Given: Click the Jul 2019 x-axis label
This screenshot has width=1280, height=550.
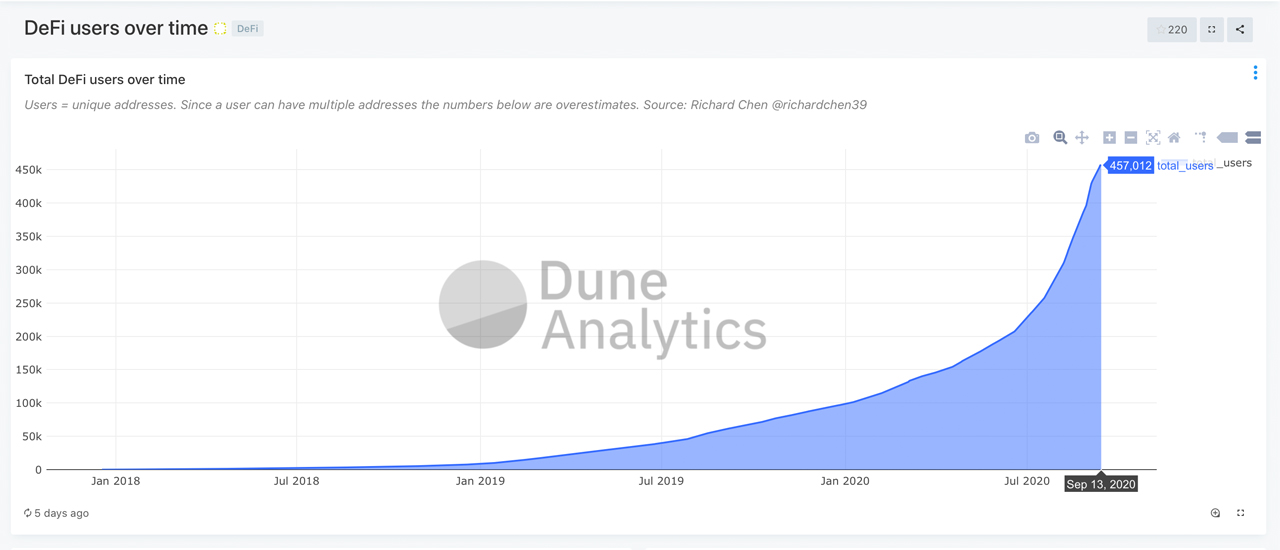Looking at the screenshot, I should coord(661,481).
